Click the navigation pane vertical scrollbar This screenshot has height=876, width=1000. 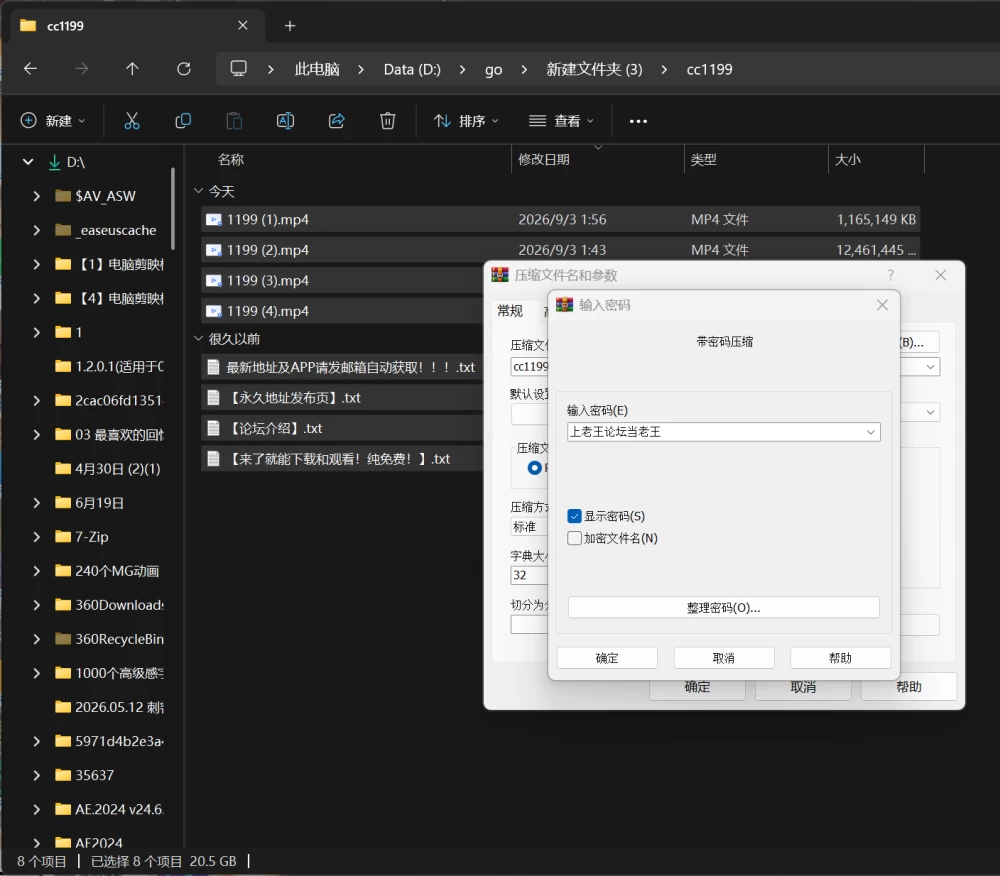(173, 208)
